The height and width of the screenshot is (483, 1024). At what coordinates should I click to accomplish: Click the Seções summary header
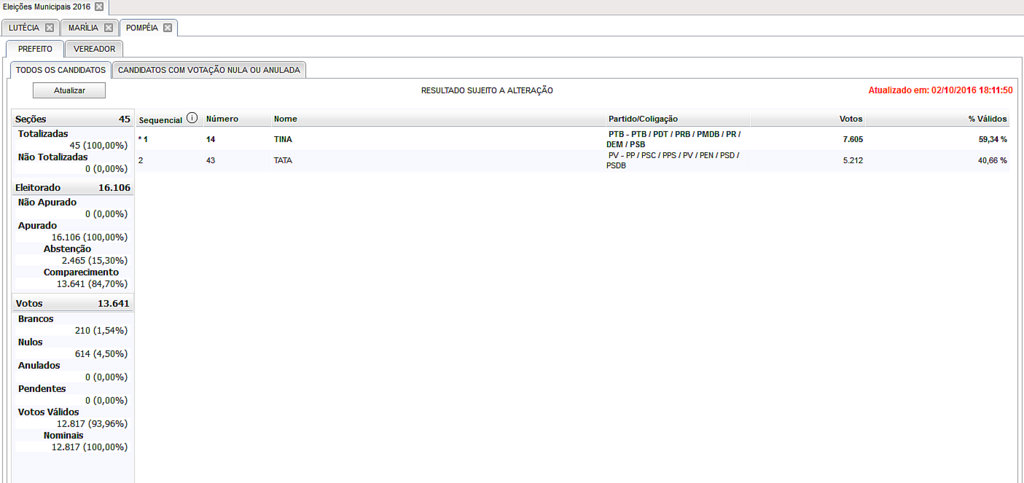(73, 119)
